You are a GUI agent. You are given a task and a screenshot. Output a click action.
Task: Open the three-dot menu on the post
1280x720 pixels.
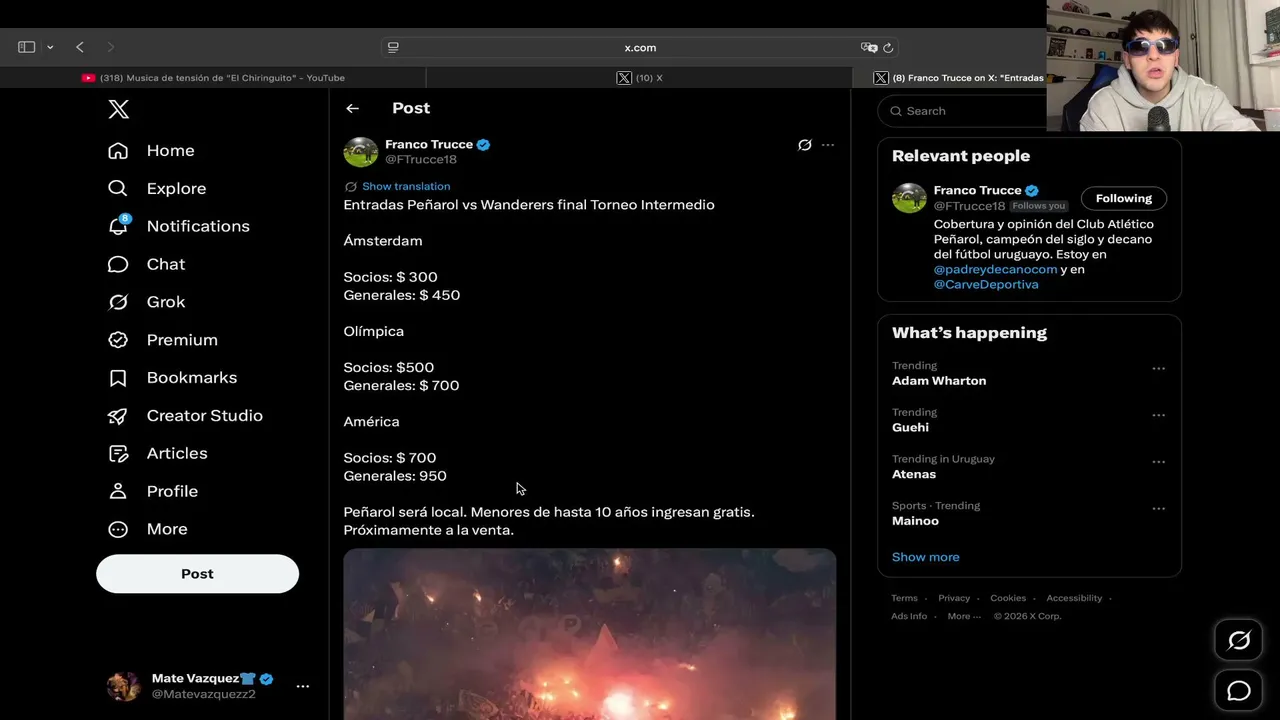828,145
